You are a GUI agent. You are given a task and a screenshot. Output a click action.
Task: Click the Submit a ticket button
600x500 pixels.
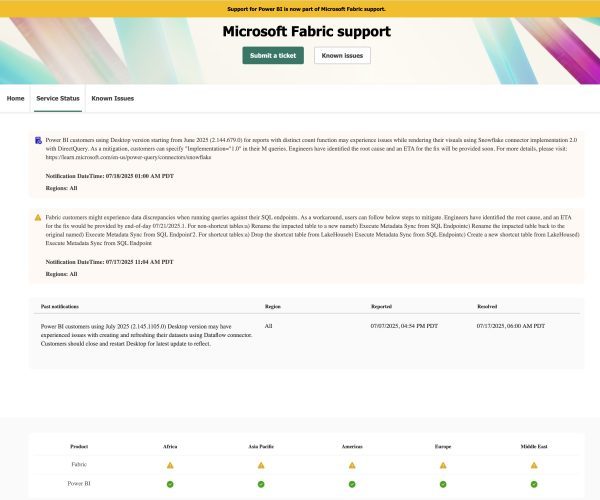(273, 55)
